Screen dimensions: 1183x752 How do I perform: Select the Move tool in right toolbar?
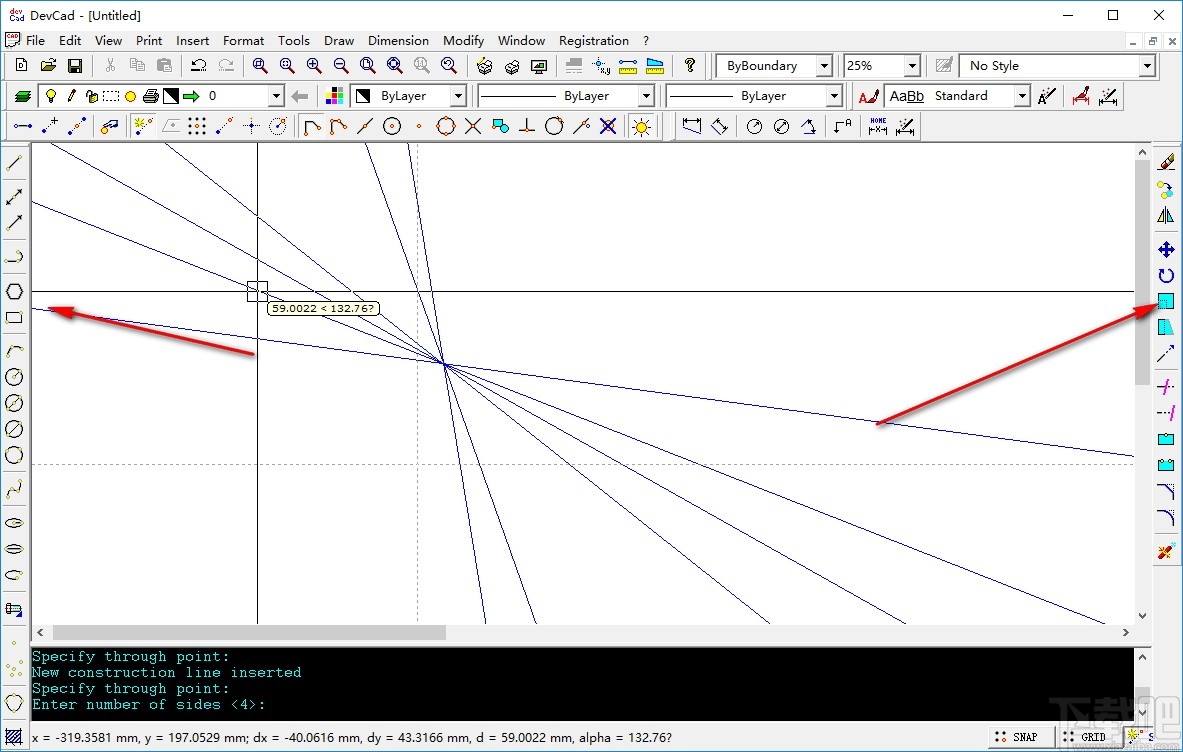click(x=1165, y=249)
